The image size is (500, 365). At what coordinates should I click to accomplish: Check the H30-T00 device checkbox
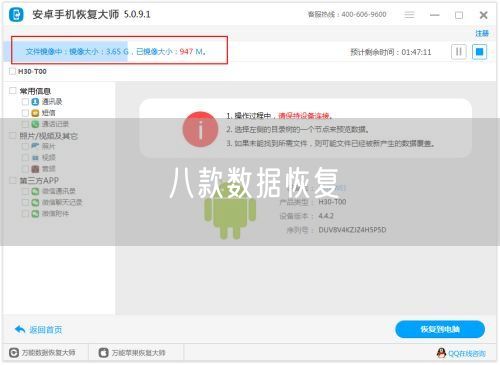[13, 71]
